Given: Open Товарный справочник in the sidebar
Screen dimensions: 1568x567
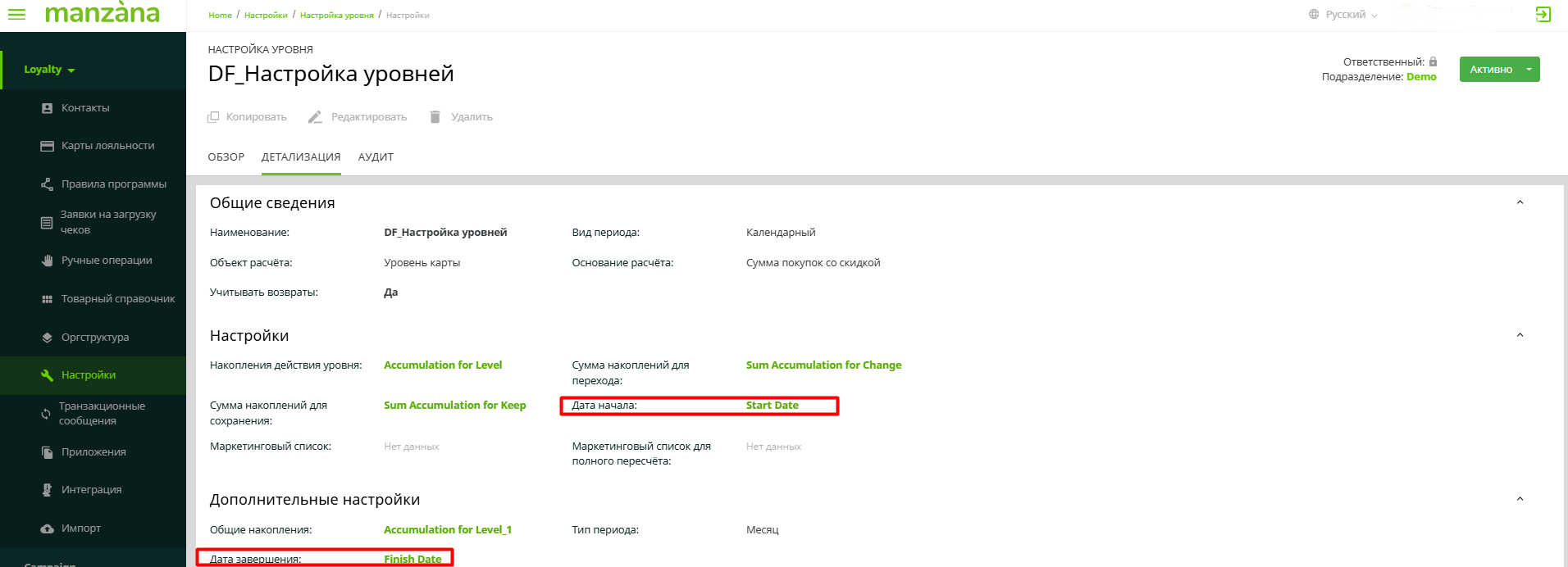Looking at the screenshot, I should [118, 299].
